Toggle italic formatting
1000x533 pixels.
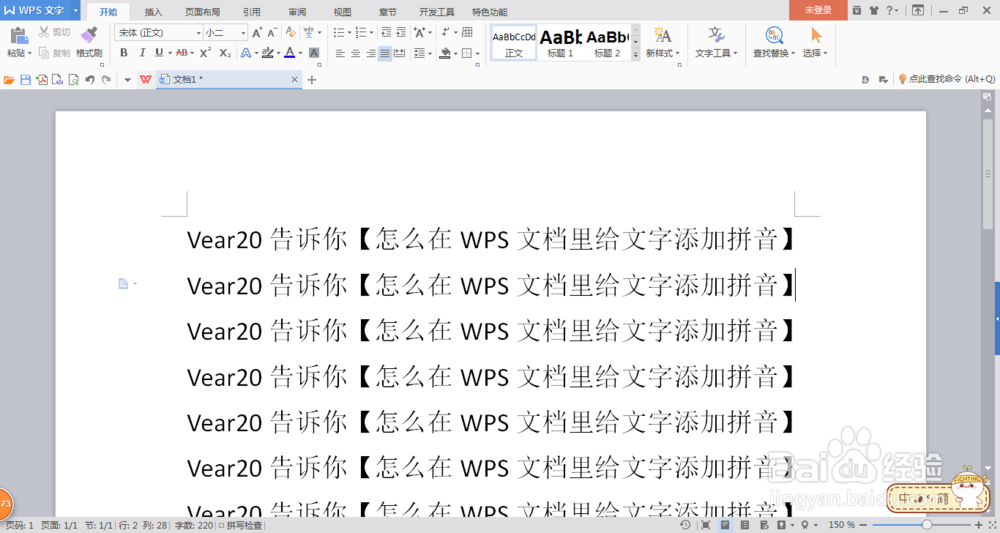click(x=142, y=53)
